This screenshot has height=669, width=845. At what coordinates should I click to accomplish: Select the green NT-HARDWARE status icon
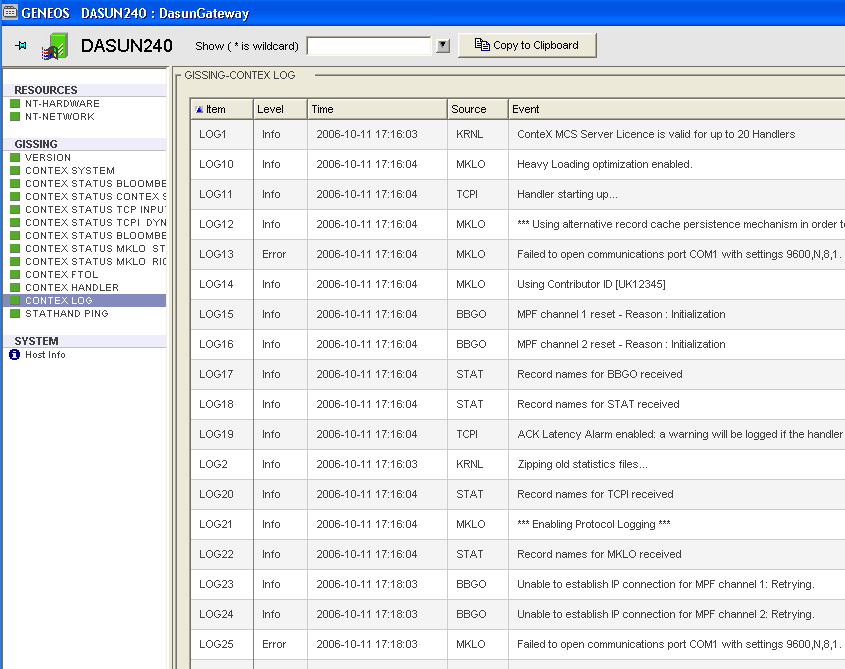pyautogui.click(x=15, y=104)
